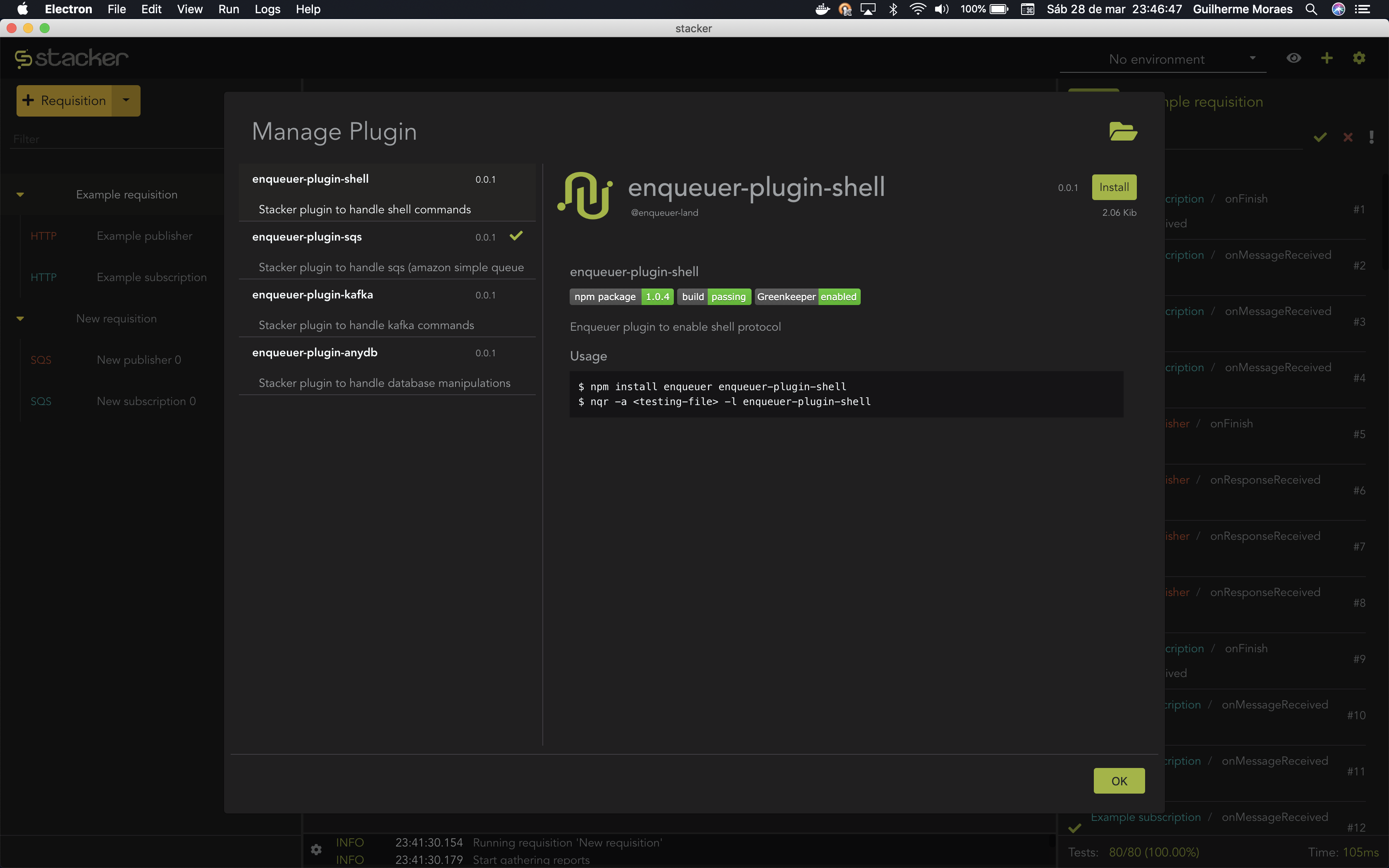Click the Tests 80/80 (100.00%) summary
This screenshot has height=868, width=1389.
[1134, 852]
